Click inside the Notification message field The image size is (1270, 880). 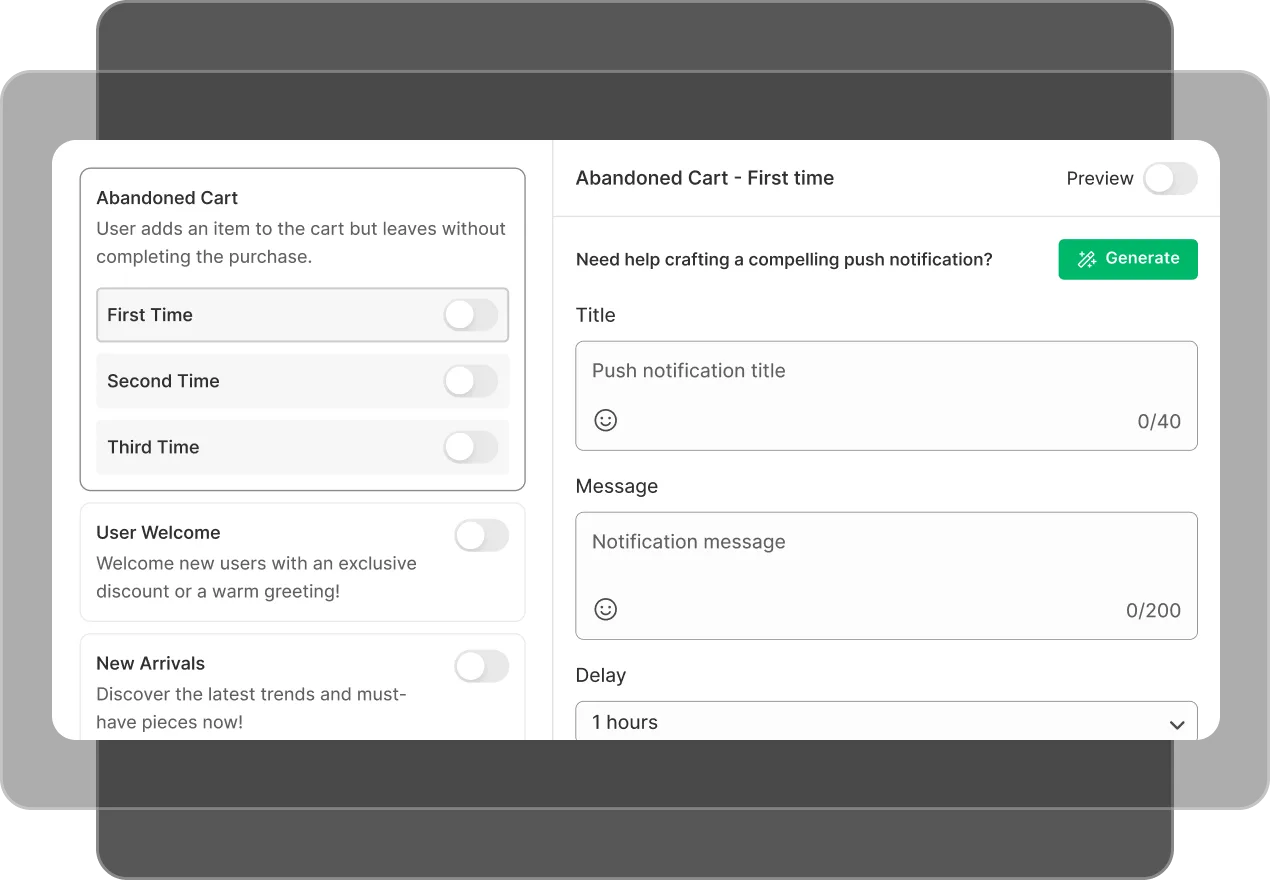coord(886,542)
